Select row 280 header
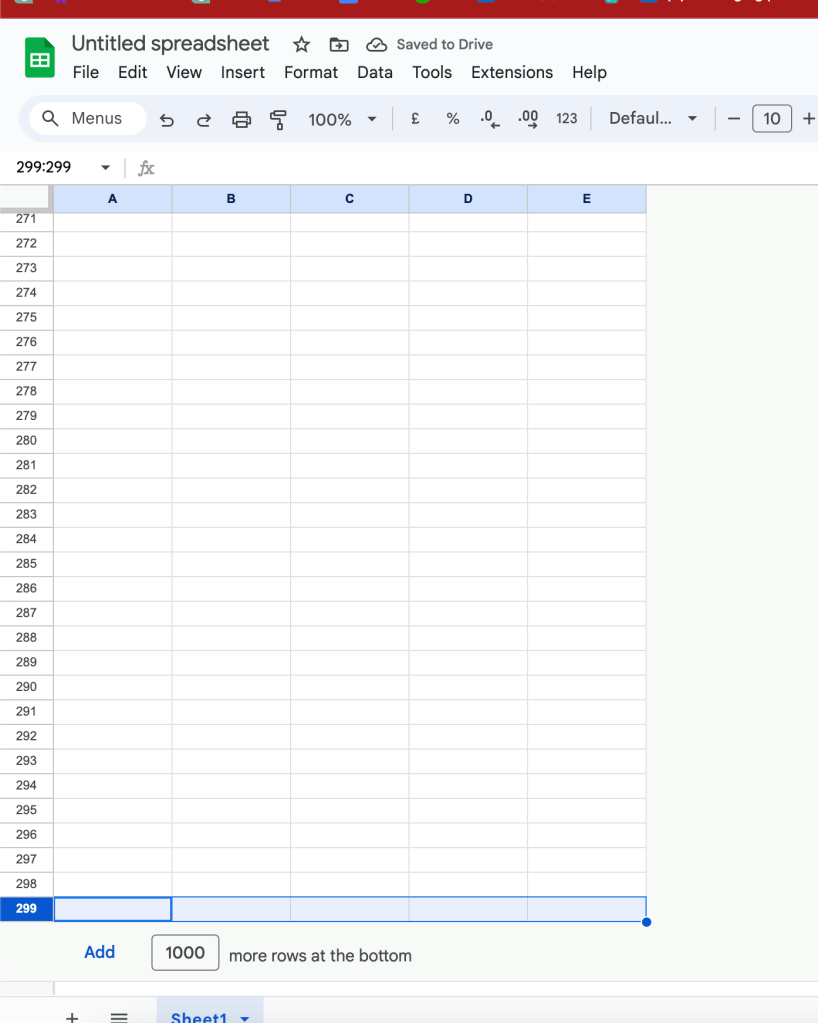The image size is (818, 1023). (27, 440)
